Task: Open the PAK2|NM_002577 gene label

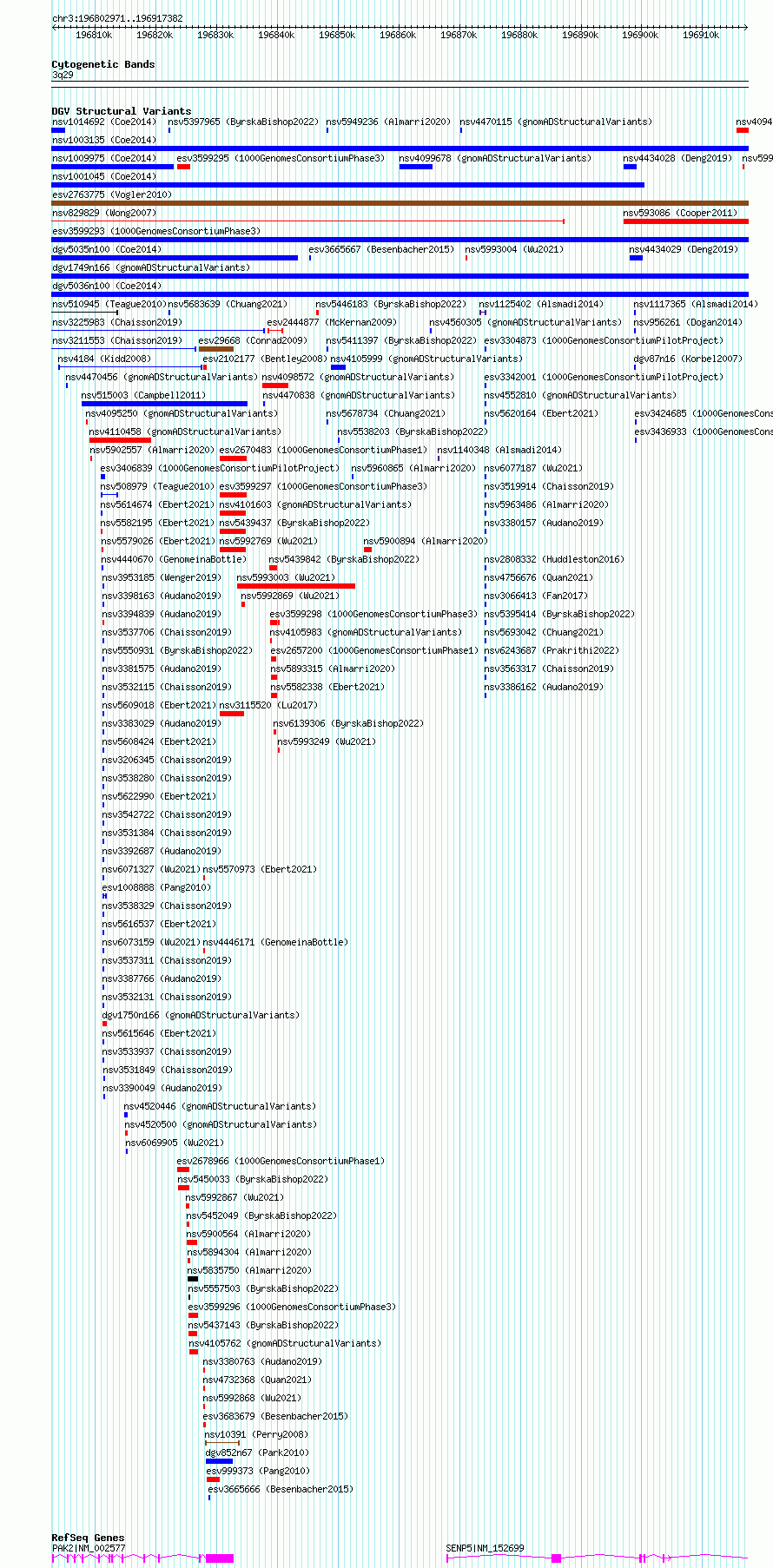Action: pos(89,1548)
